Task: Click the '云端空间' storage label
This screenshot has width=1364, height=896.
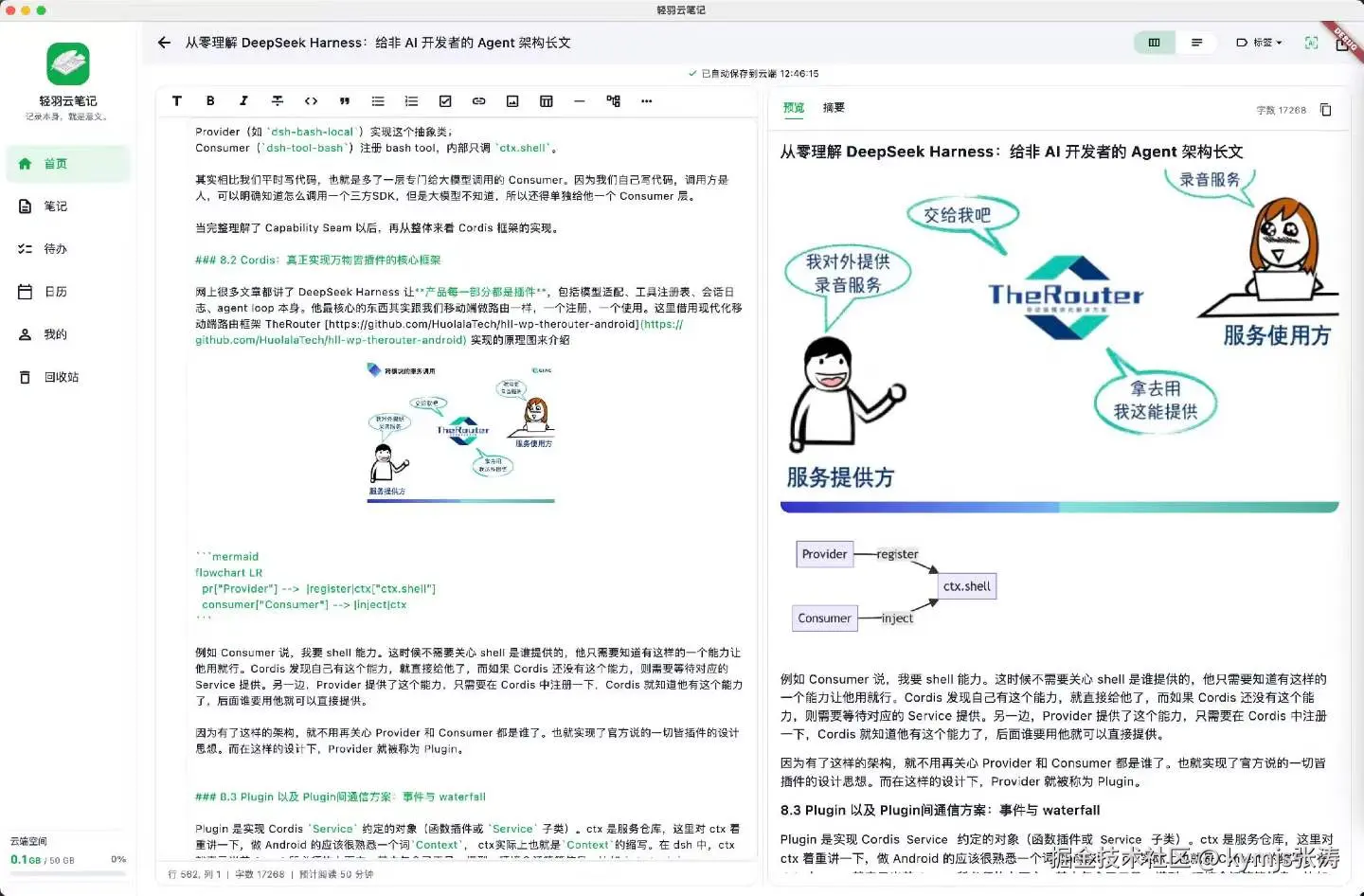Action: (x=28, y=842)
